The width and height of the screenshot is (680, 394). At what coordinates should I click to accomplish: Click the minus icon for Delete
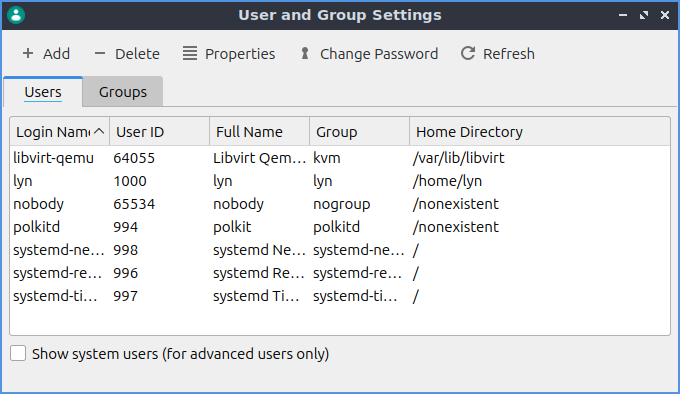click(100, 53)
